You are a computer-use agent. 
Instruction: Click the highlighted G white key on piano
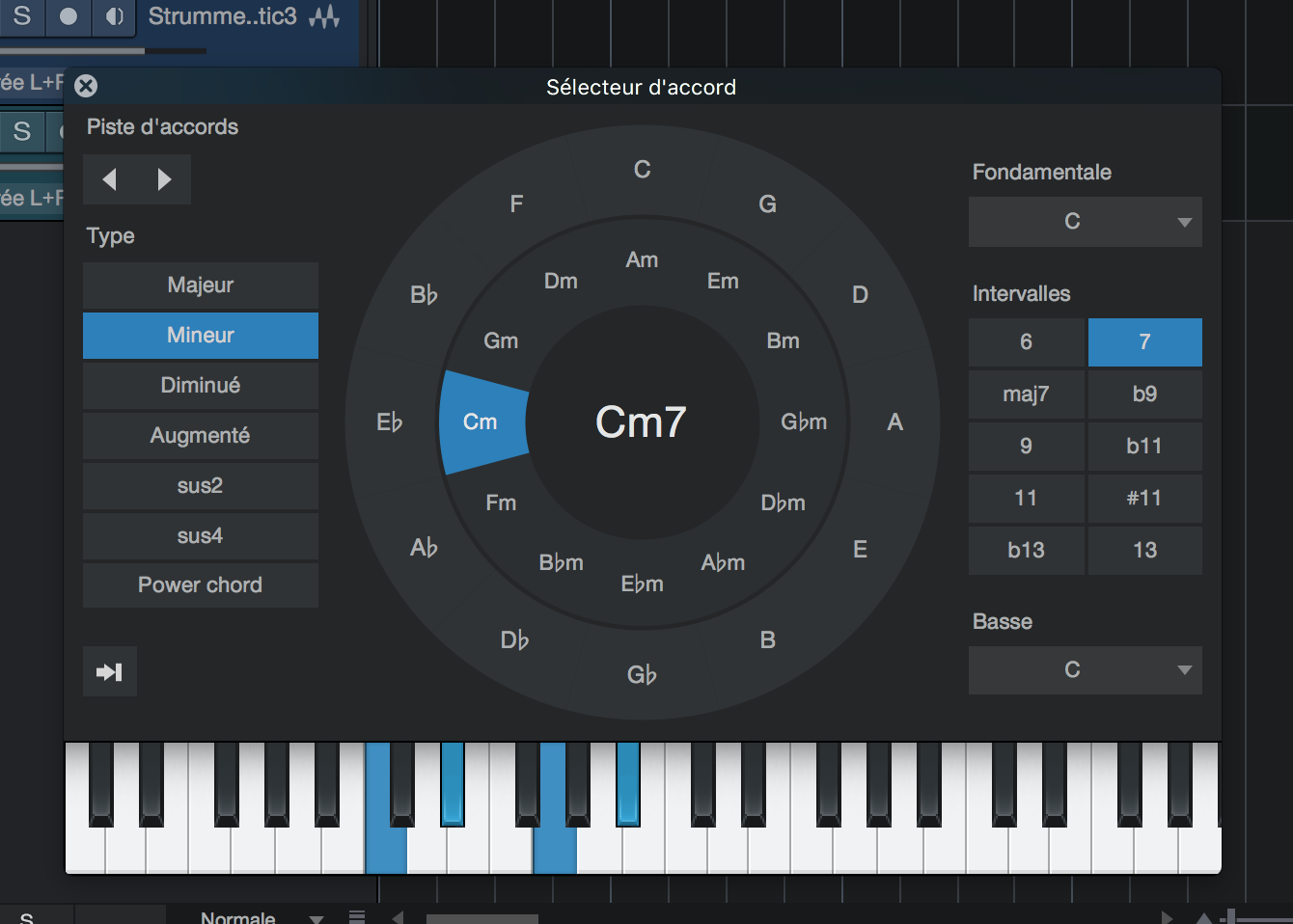pyautogui.click(x=555, y=849)
